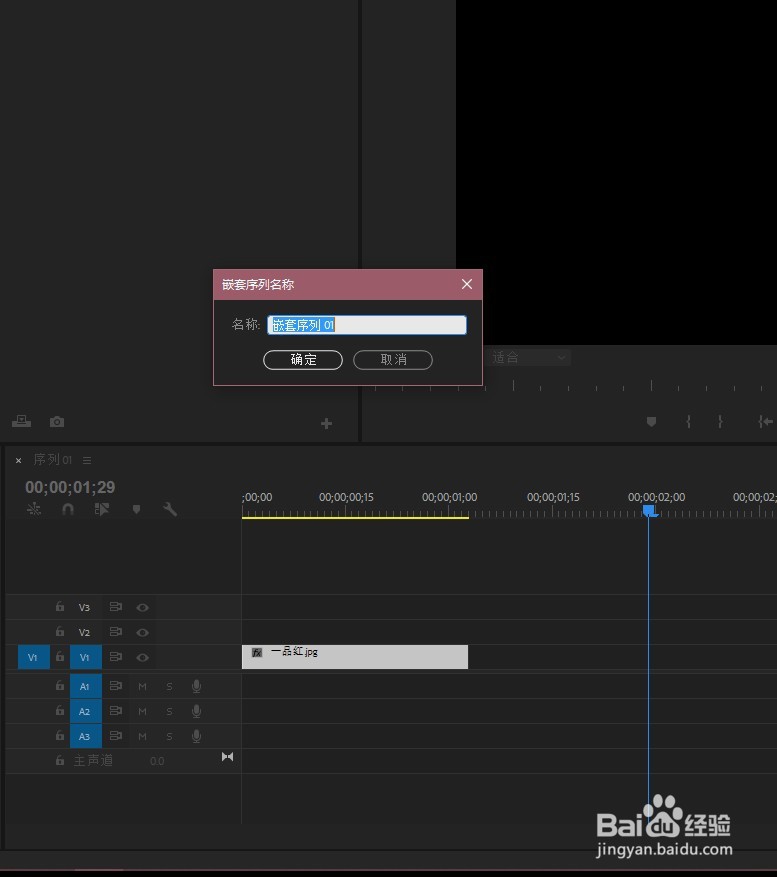Solo audio track A2
777x877 pixels.
169,711
